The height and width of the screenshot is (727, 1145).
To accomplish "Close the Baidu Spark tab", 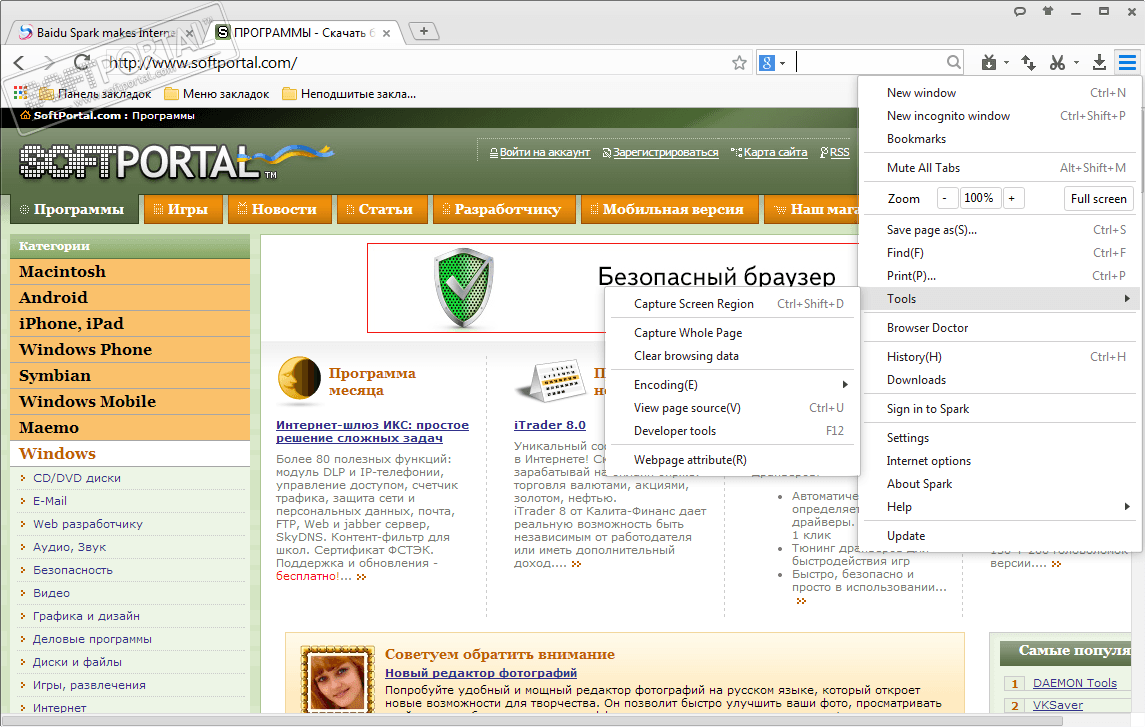I will click(189, 33).
